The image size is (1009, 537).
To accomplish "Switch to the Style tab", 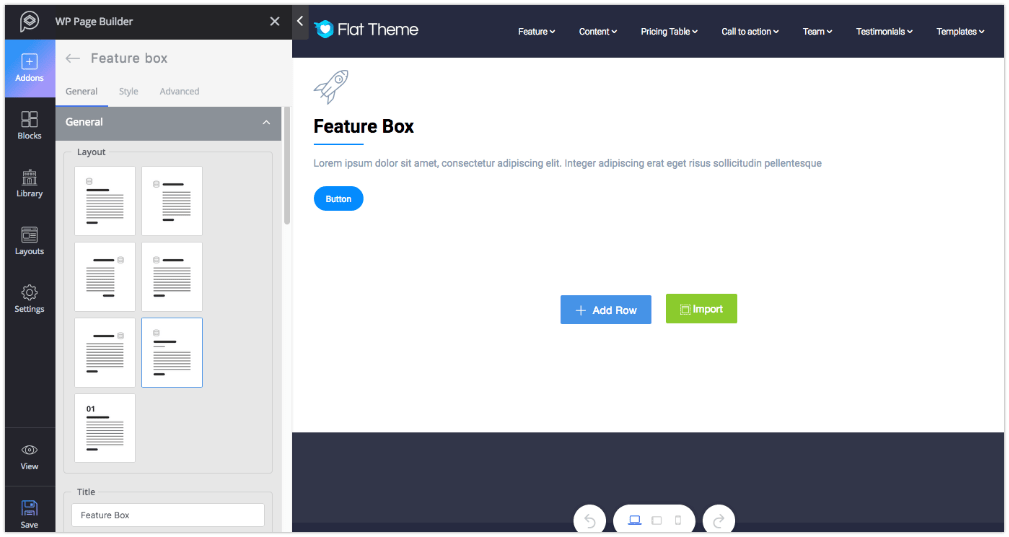I will coord(129,91).
